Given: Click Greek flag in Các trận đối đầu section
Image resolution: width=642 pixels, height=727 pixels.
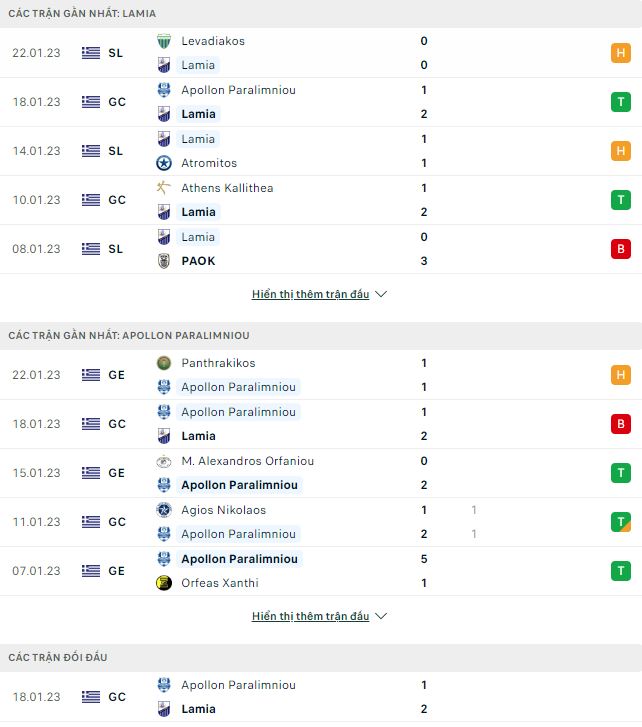Looking at the screenshot, I should click(x=91, y=697).
